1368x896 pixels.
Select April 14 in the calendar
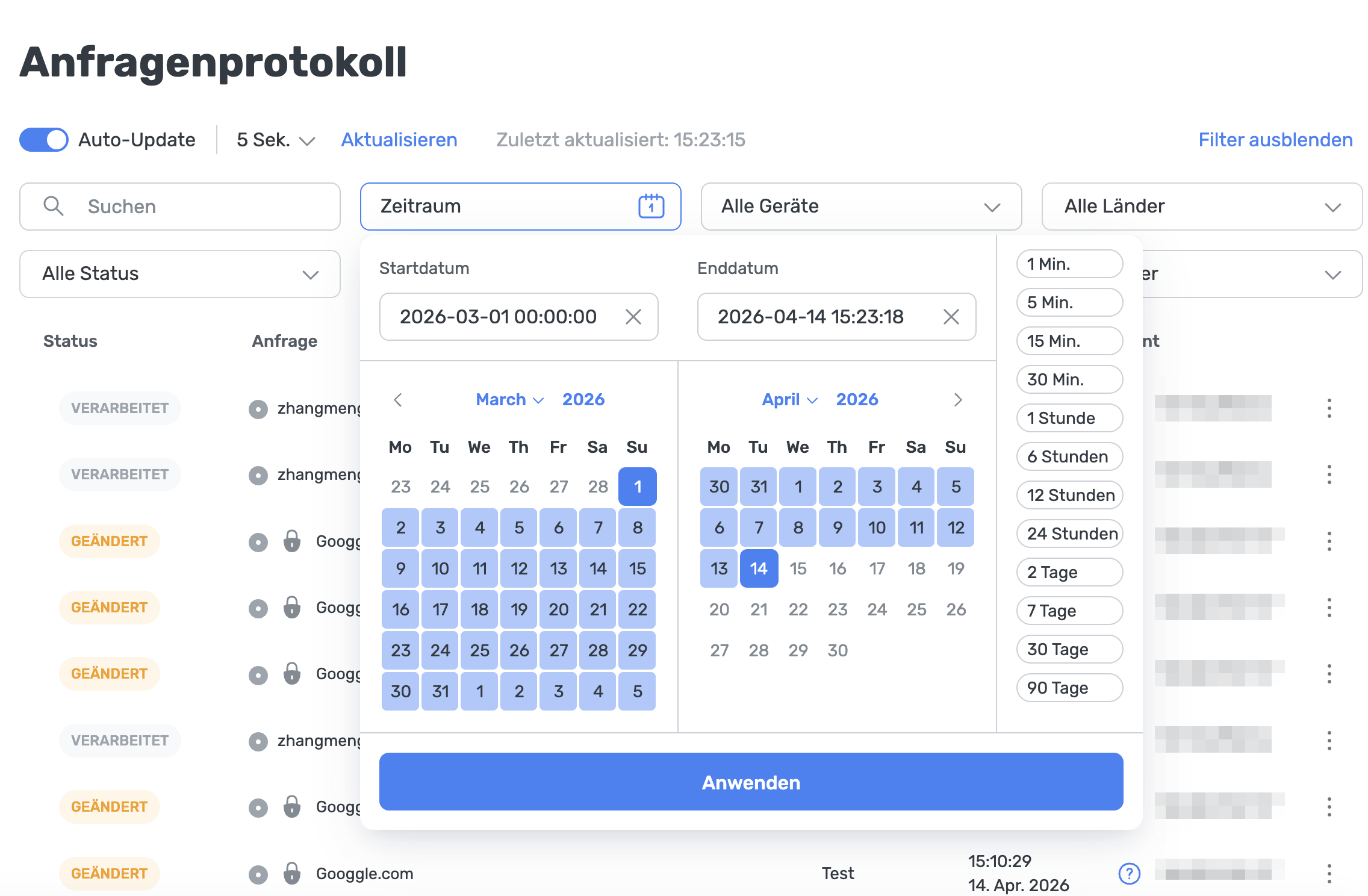[x=758, y=568]
